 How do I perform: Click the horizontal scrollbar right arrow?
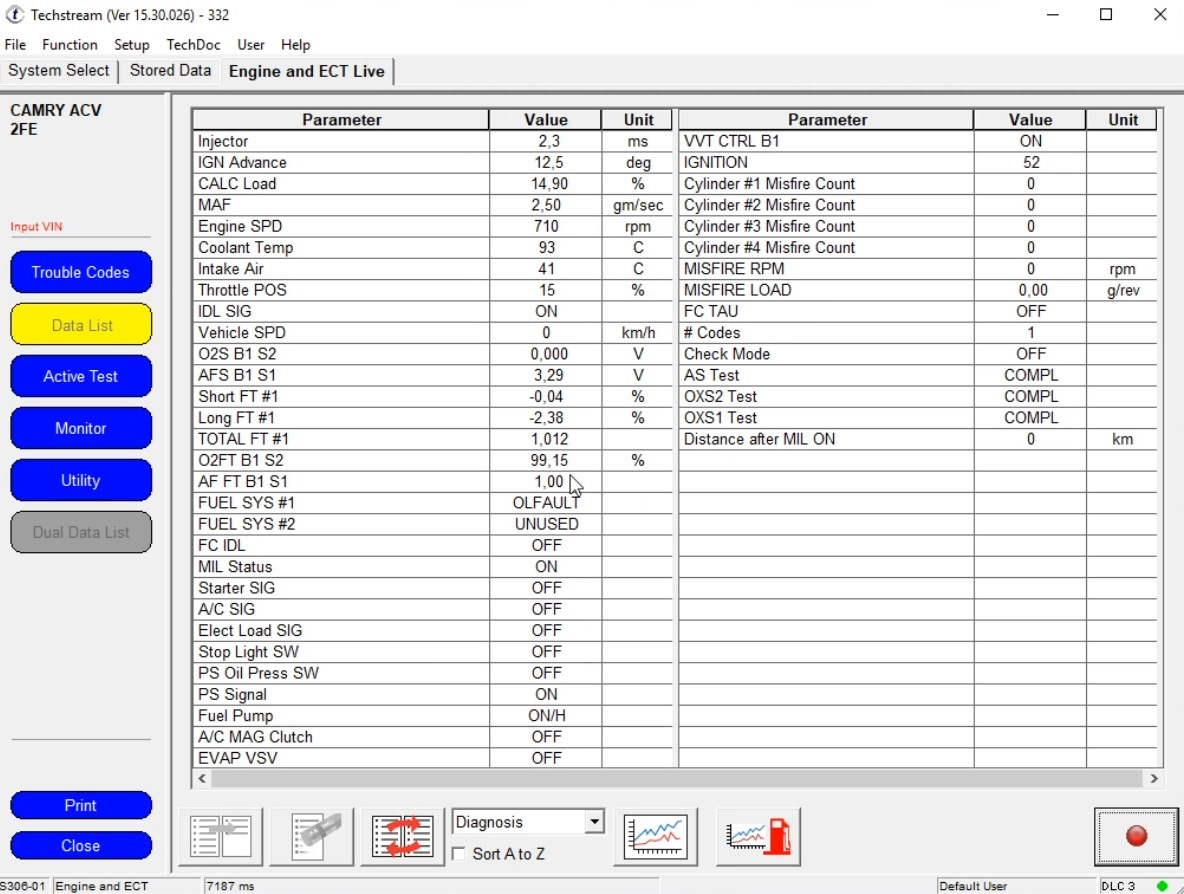coord(1154,778)
